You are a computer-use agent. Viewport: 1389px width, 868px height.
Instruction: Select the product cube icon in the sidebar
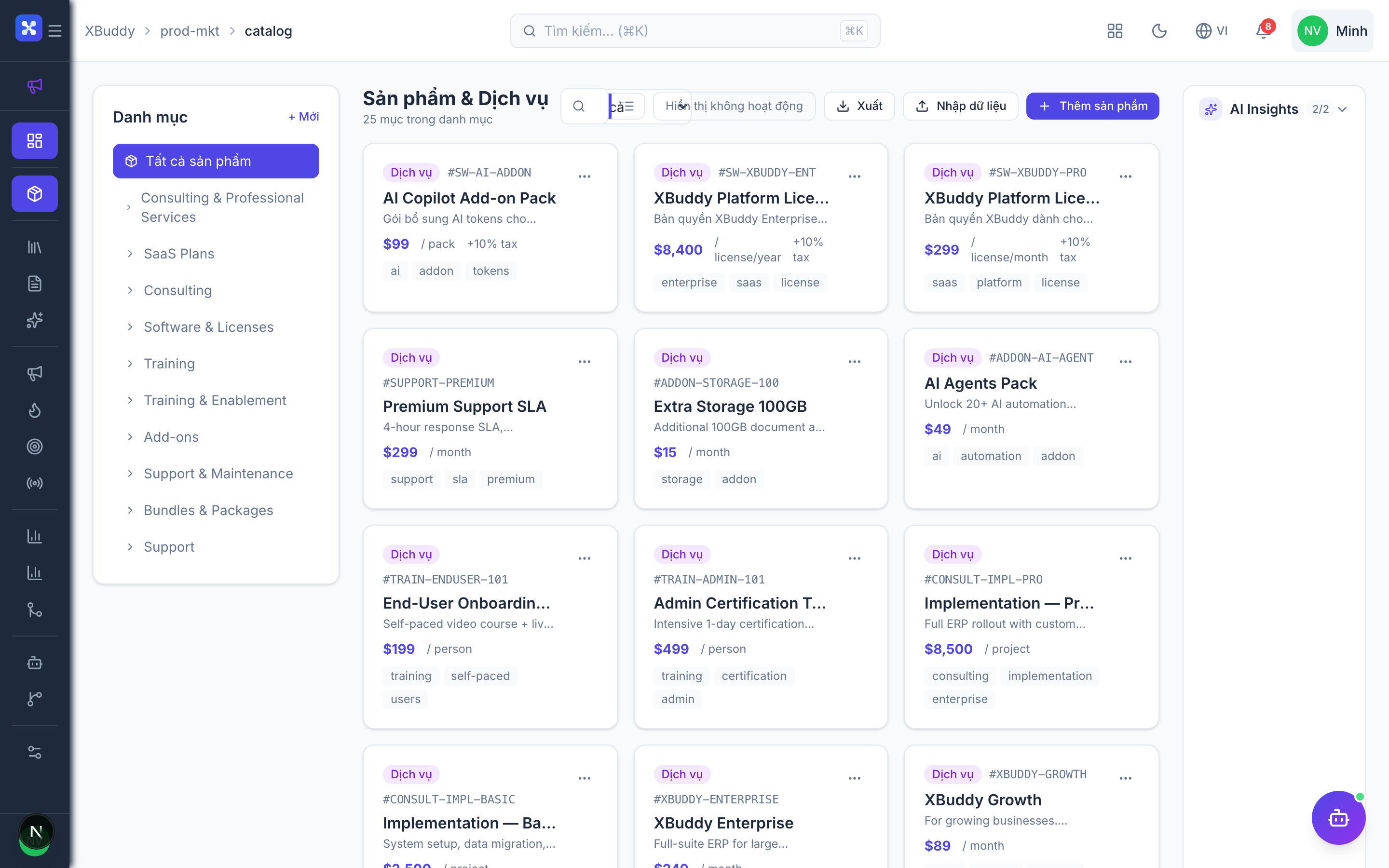click(34, 194)
